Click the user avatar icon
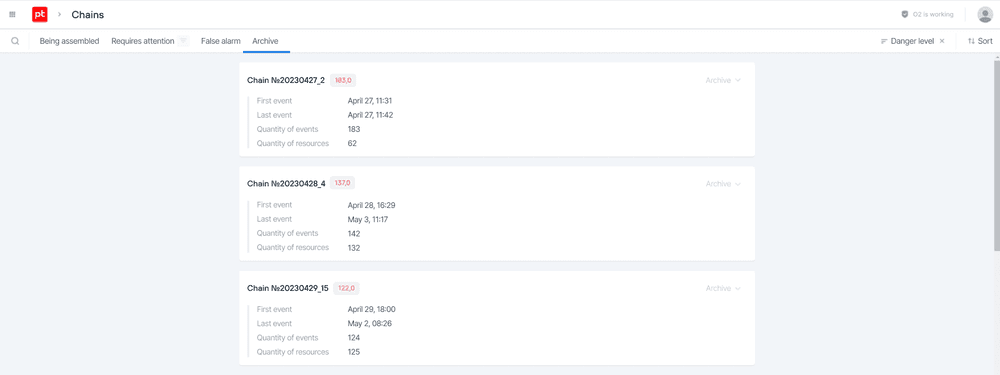Viewport: 1000px width, 375px height. (x=985, y=14)
